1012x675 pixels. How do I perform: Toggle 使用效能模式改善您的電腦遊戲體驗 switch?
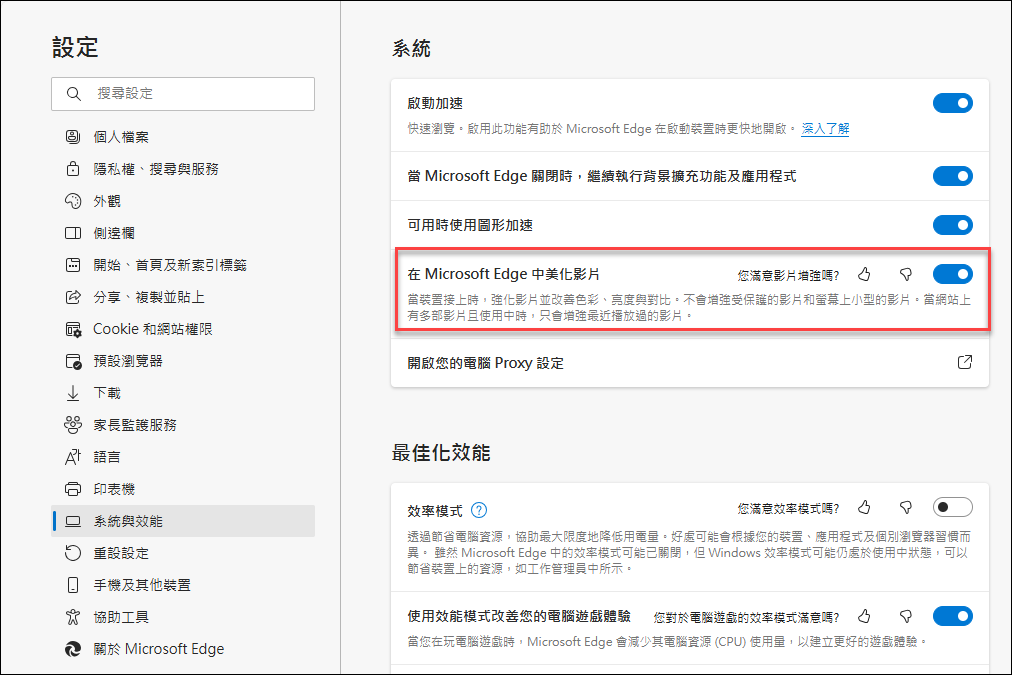[953, 616]
